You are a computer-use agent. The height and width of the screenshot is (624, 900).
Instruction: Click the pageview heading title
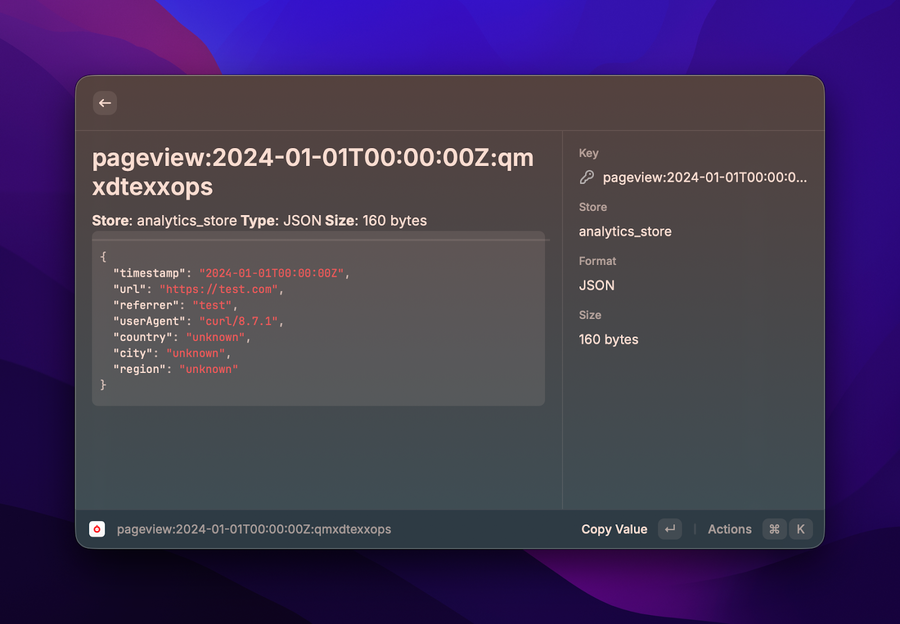click(x=312, y=172)
